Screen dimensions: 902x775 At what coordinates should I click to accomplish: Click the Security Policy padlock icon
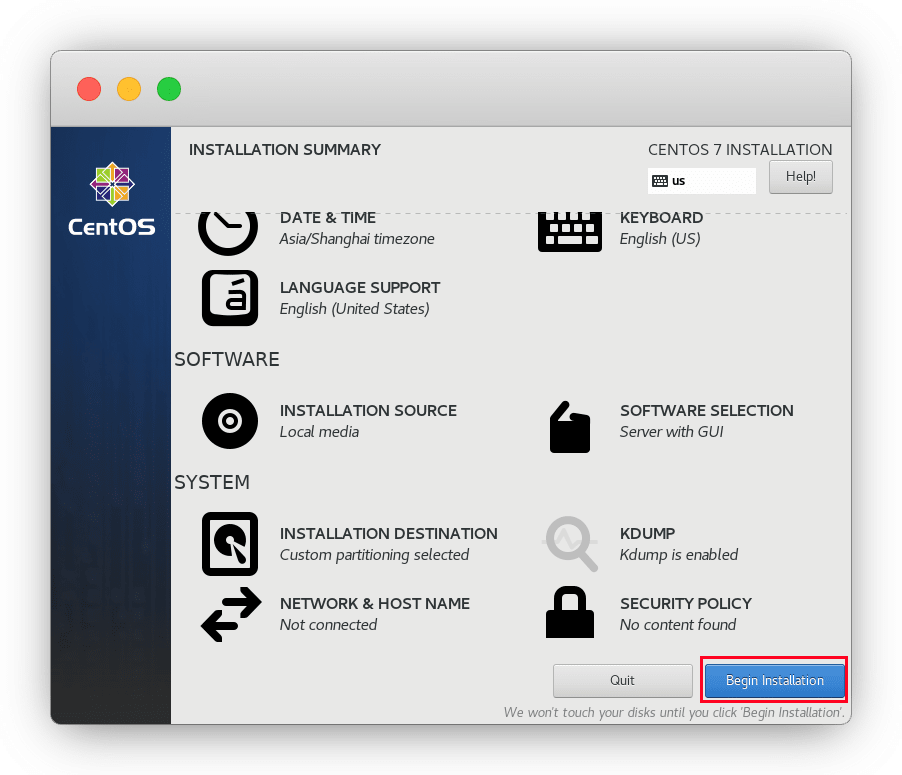click(x=570, y=613)
